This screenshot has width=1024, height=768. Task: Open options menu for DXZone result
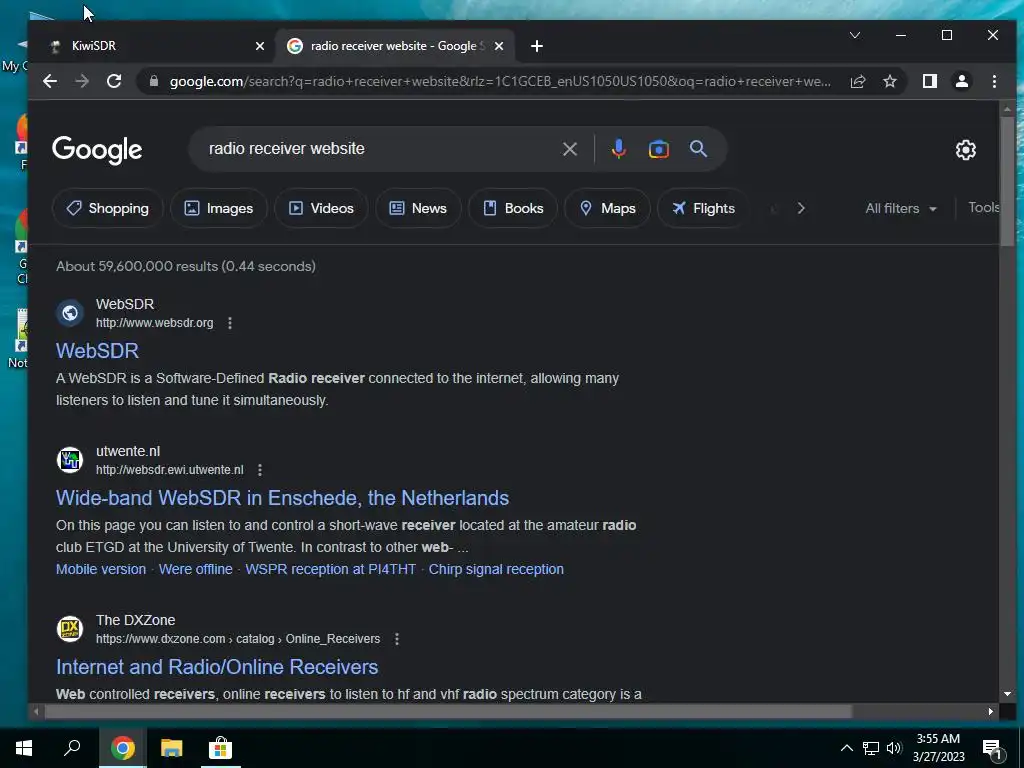point(397,639)
